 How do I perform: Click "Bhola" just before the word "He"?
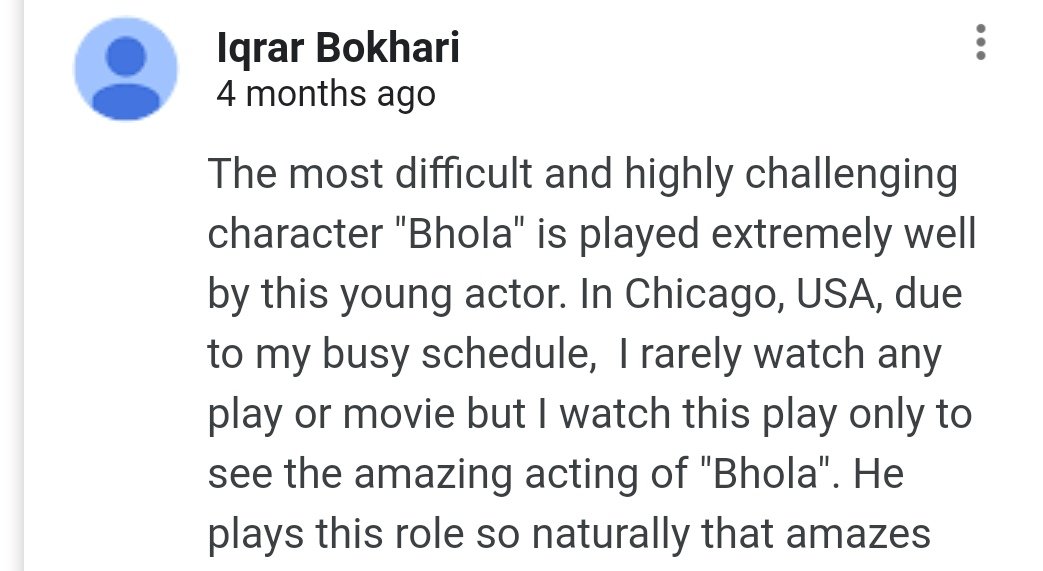click(x=761, y=475)
